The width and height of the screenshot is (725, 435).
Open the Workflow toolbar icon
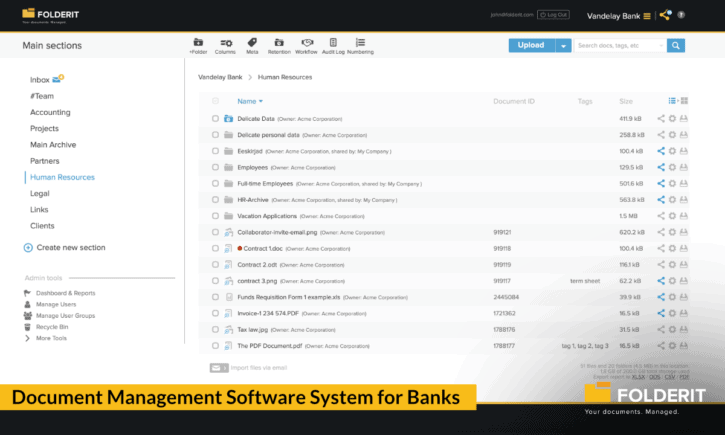[x=307, y=43]
